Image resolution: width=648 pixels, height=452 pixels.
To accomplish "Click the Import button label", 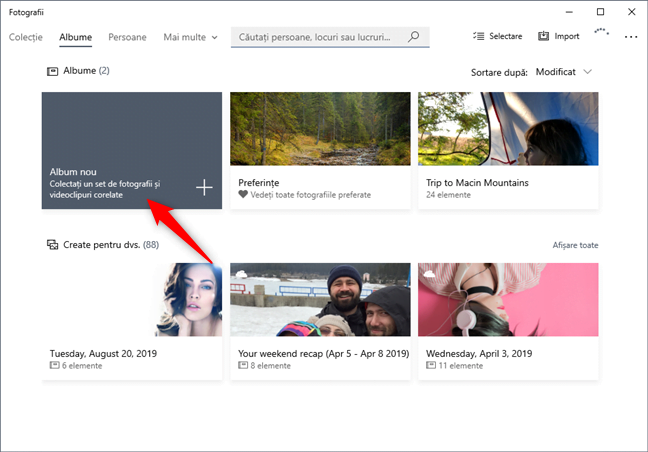I will coord(567,36).
